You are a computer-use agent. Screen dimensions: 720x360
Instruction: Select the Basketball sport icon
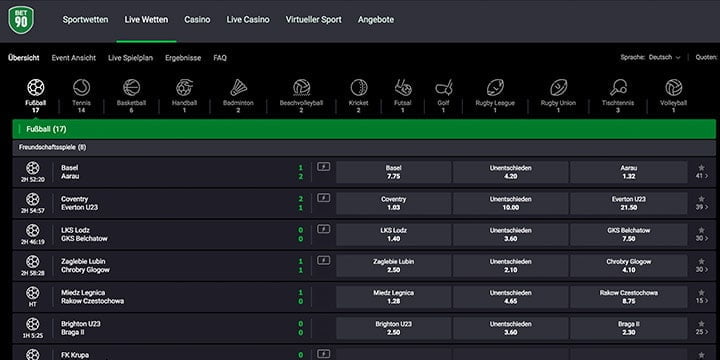[131, 87]
